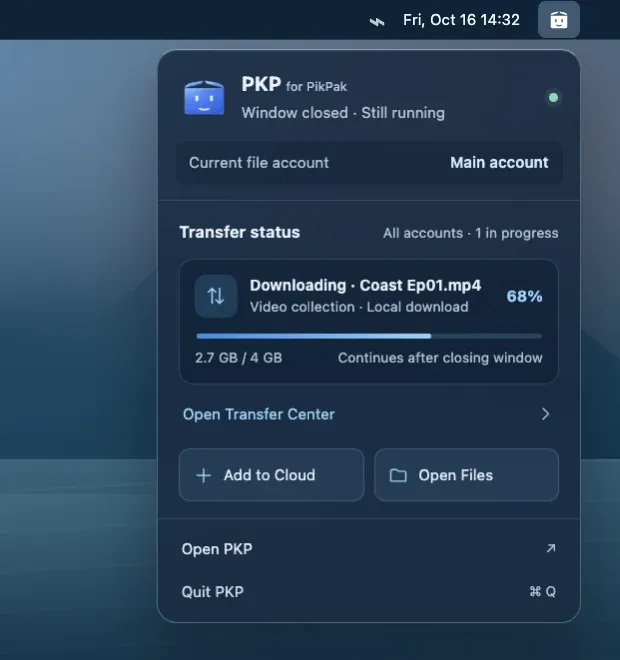
Task: Click the 2.7 GB / 4 GB size text
Action: point(239,358)
